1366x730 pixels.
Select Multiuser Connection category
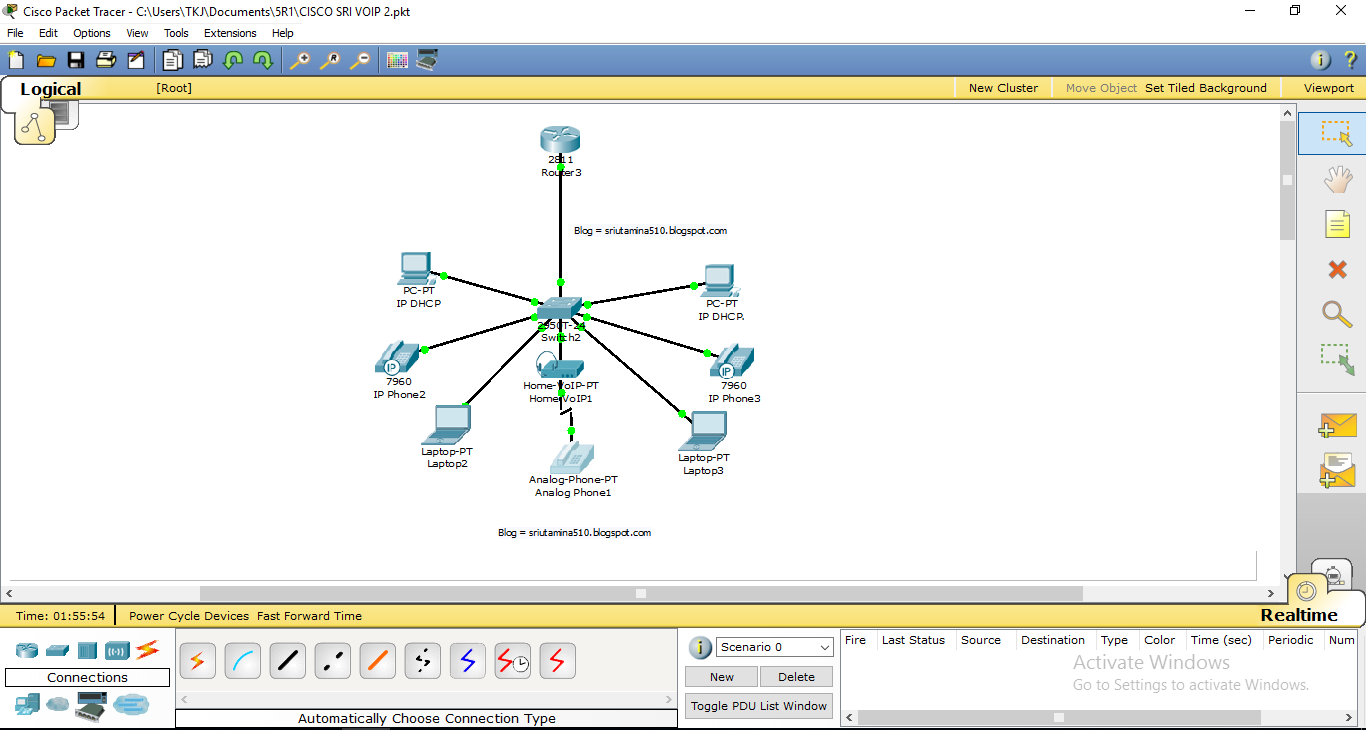pyautogui.click(x=130, y=705)
